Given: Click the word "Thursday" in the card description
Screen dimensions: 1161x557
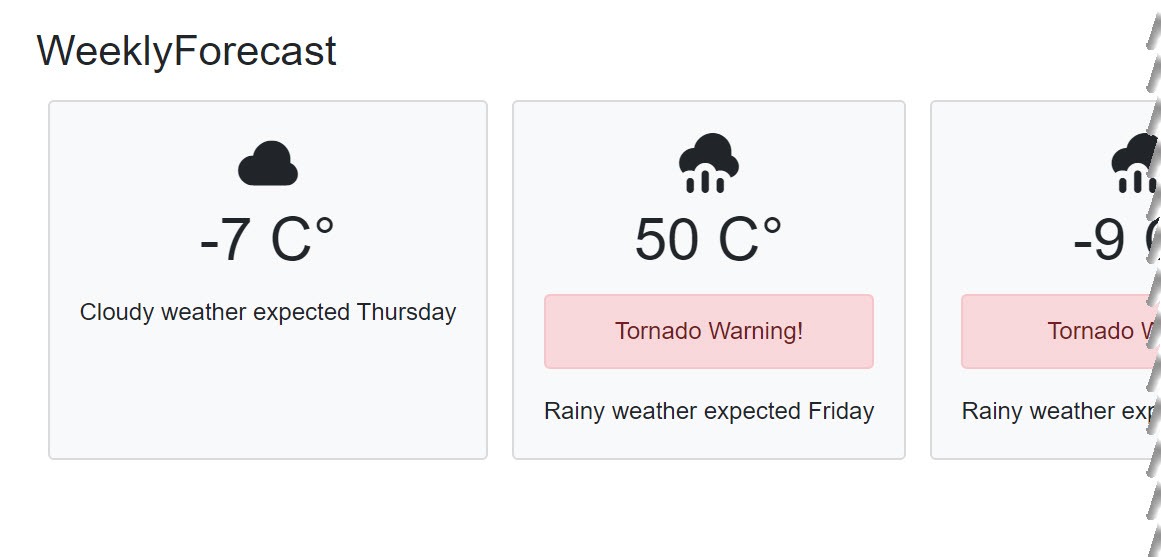Looking at the screenshot, I should (406, 312).
